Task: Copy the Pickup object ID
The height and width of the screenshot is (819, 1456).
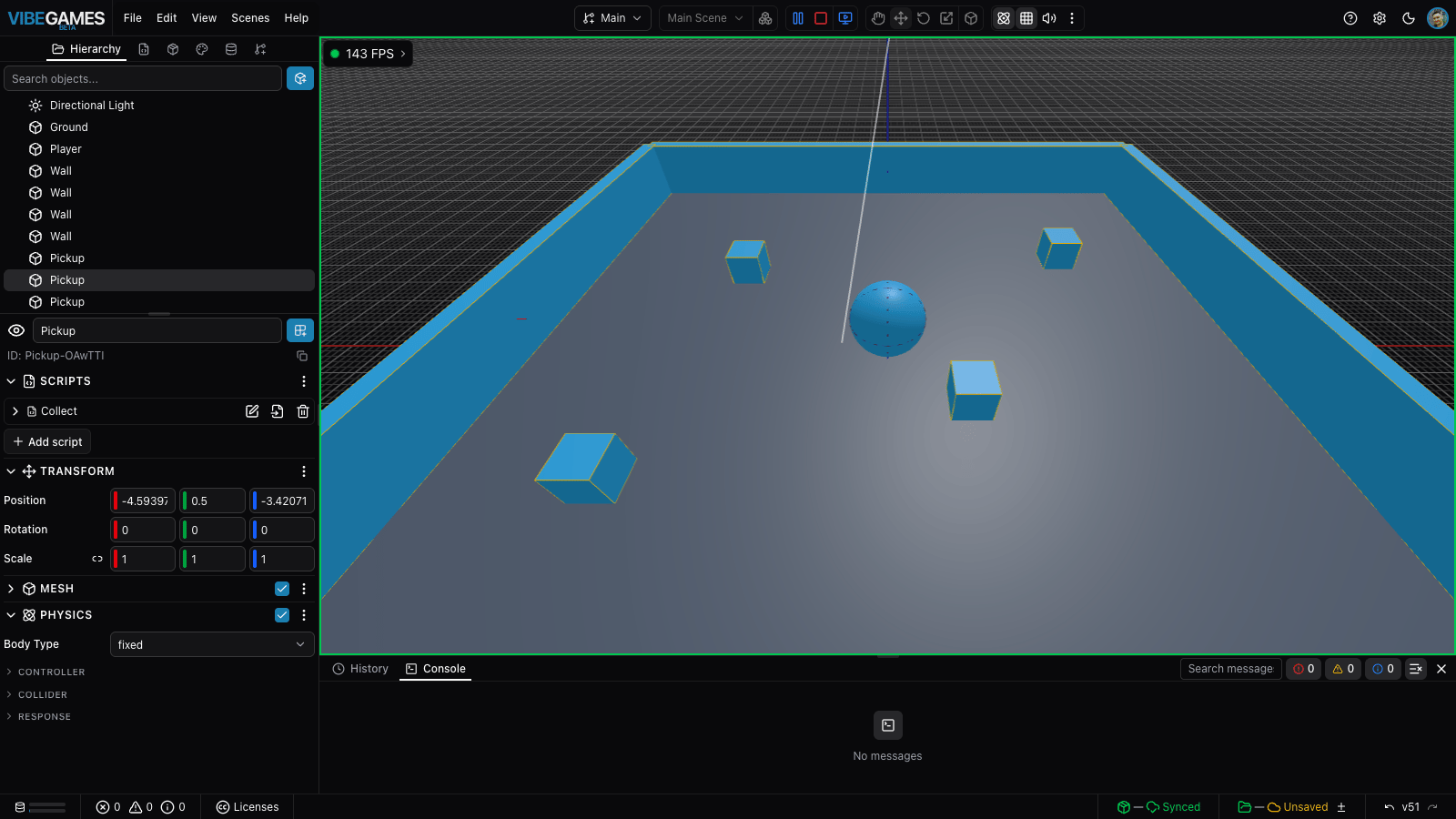Action: 302,356
